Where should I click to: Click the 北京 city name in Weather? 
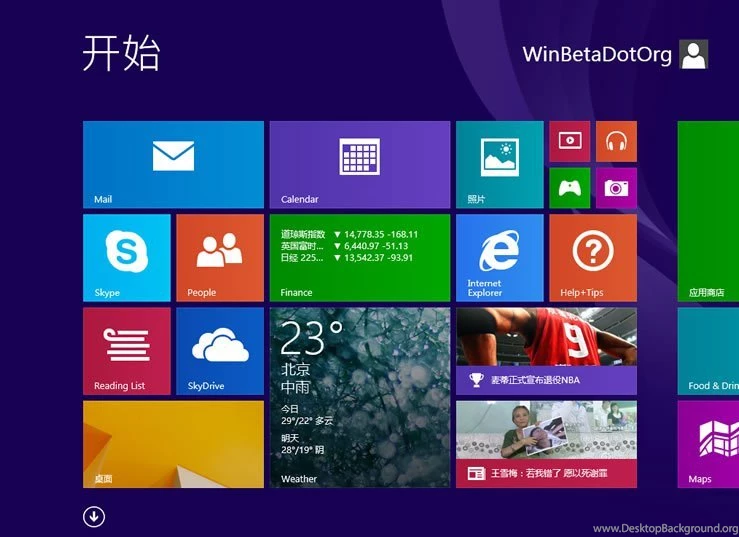coord(296,369)
